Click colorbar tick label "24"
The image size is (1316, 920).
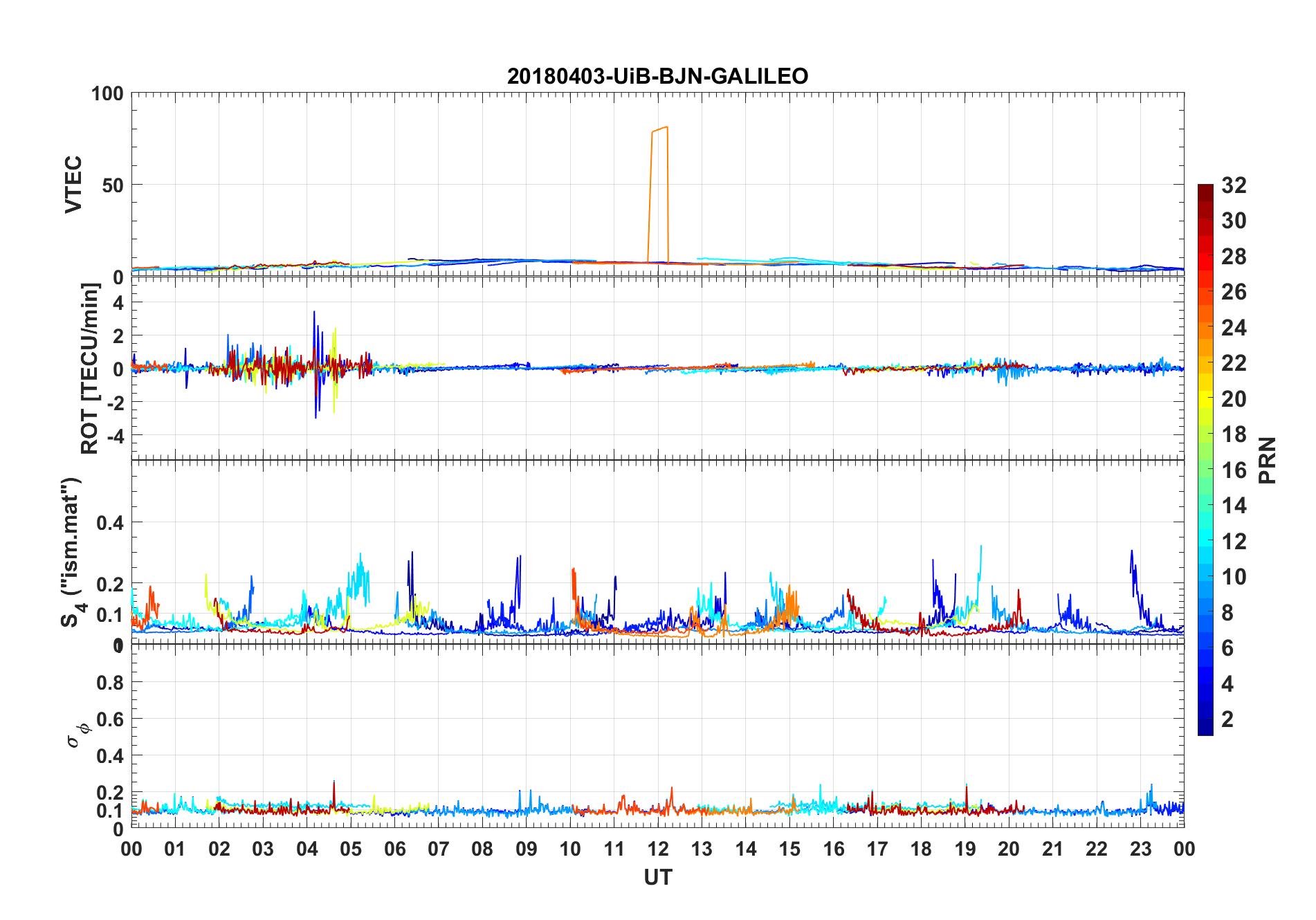1234,328
